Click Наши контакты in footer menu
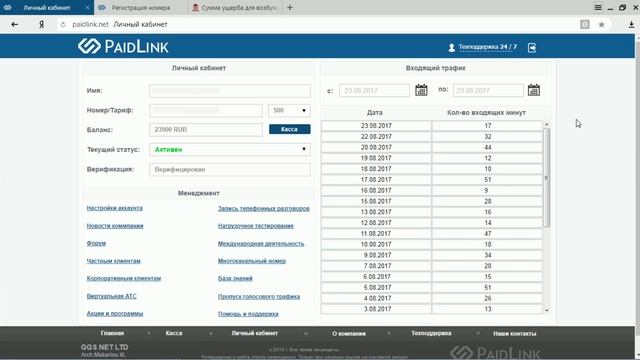Viewport: 640px width, 360px height. tap(515, 333)
